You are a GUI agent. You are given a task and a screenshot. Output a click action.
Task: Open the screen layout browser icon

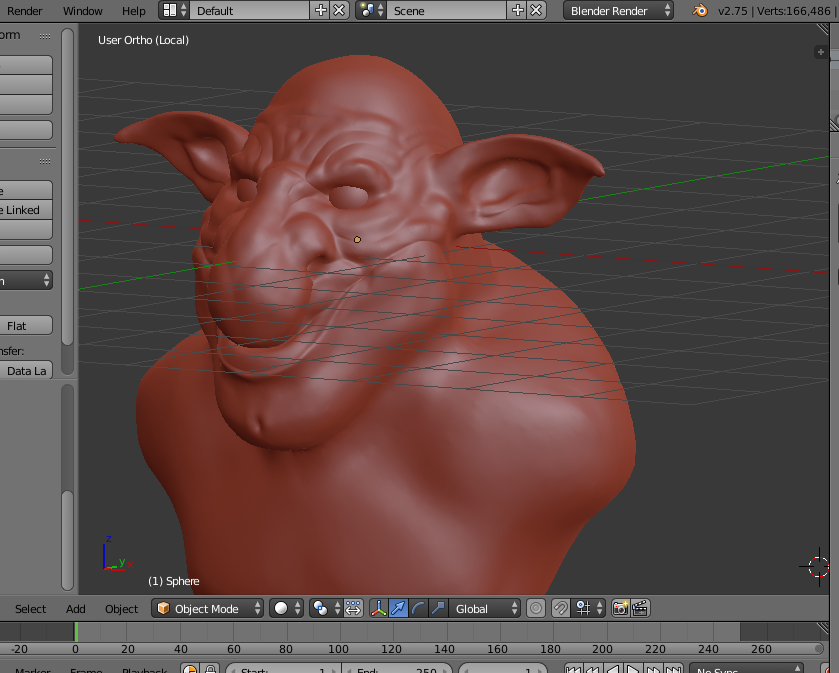[x=173, y=11]
